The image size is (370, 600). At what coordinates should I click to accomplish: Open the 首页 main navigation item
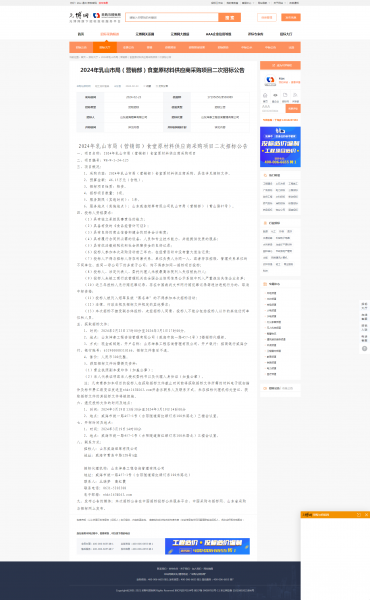(81, 34)
